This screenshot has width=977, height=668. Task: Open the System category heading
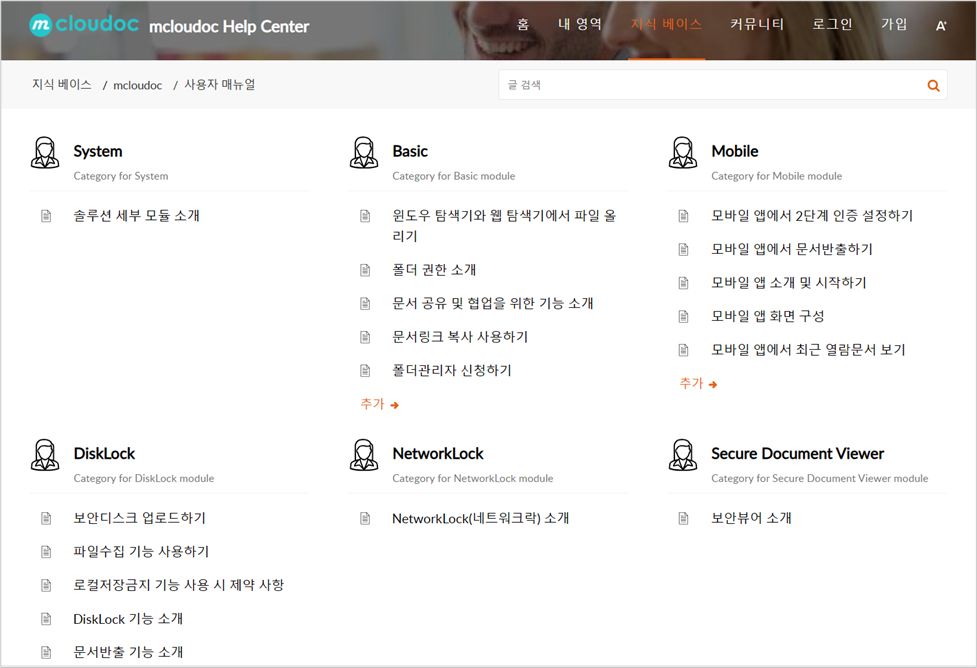98,151
